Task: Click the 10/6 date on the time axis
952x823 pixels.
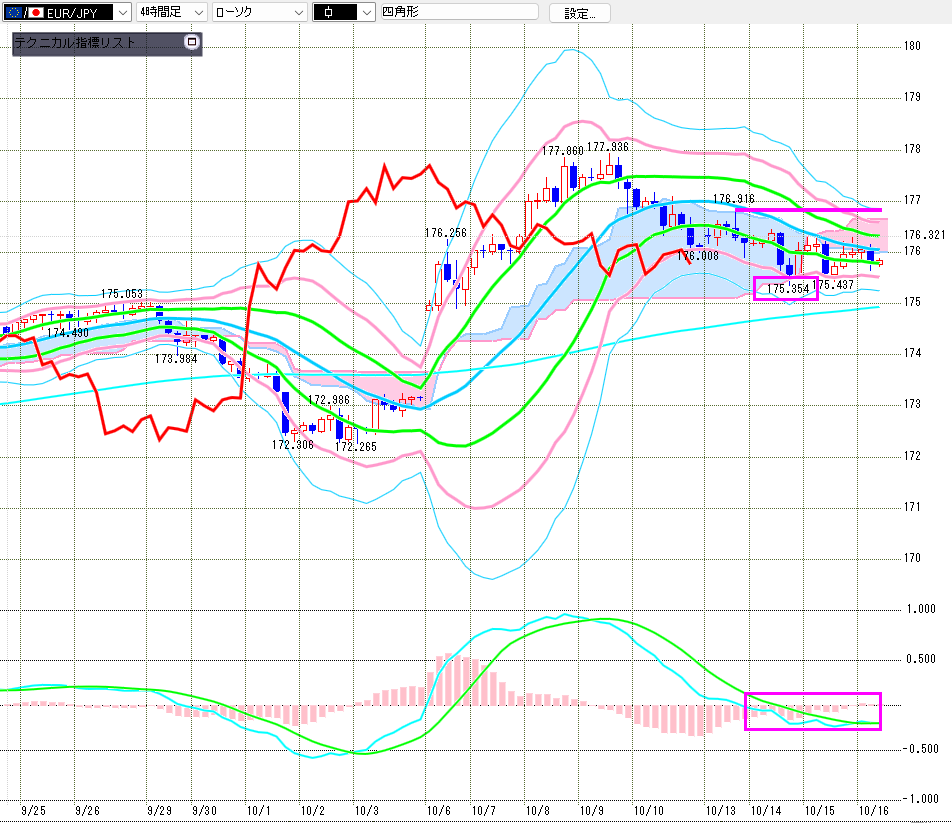Action: tap(436, 811)
